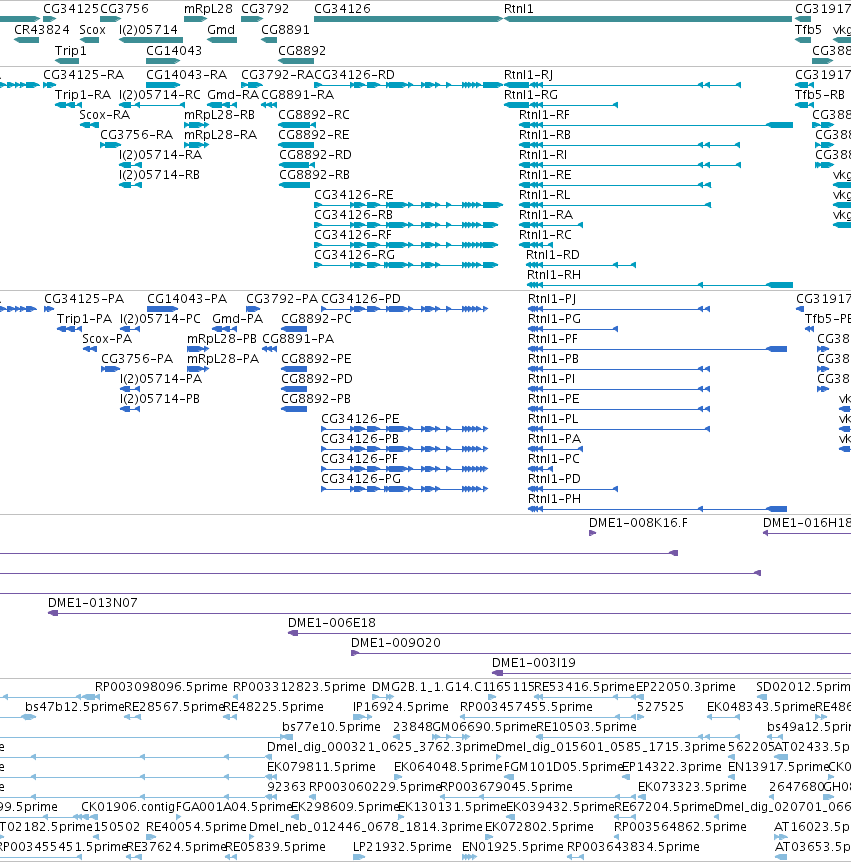This screenshot has width=851, height=862.
Task: Click the EK079811.5prime EST label
Action: coord(321,766)
